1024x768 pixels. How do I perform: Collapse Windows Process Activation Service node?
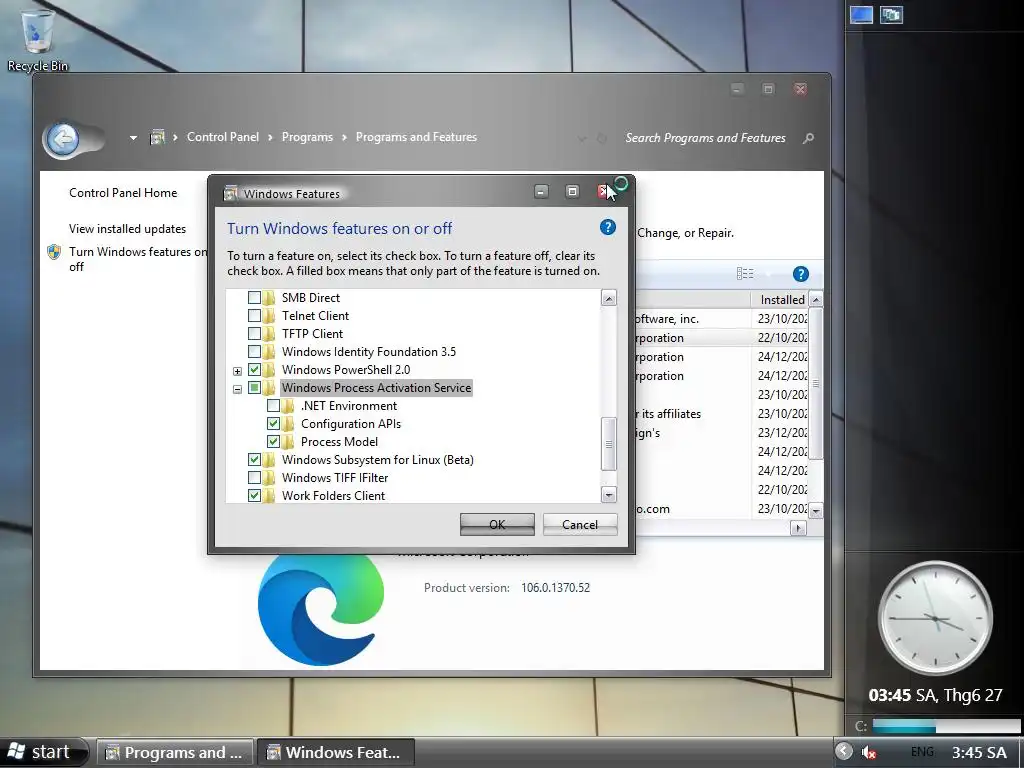(238, 389)
